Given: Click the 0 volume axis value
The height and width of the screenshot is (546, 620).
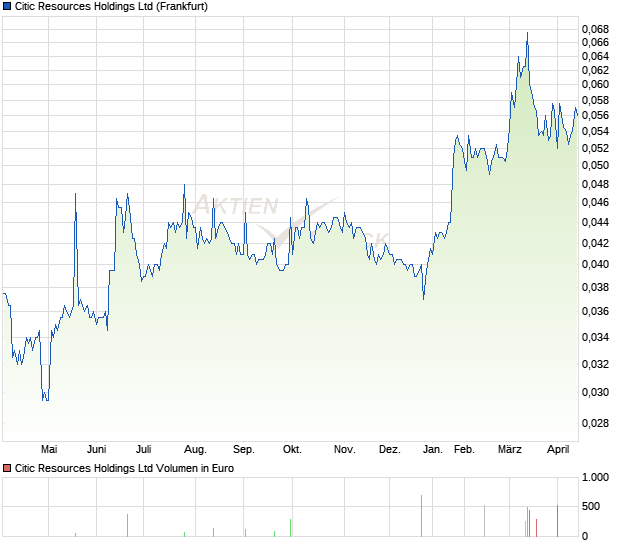Looking at the screenshot, I should 585,537.
